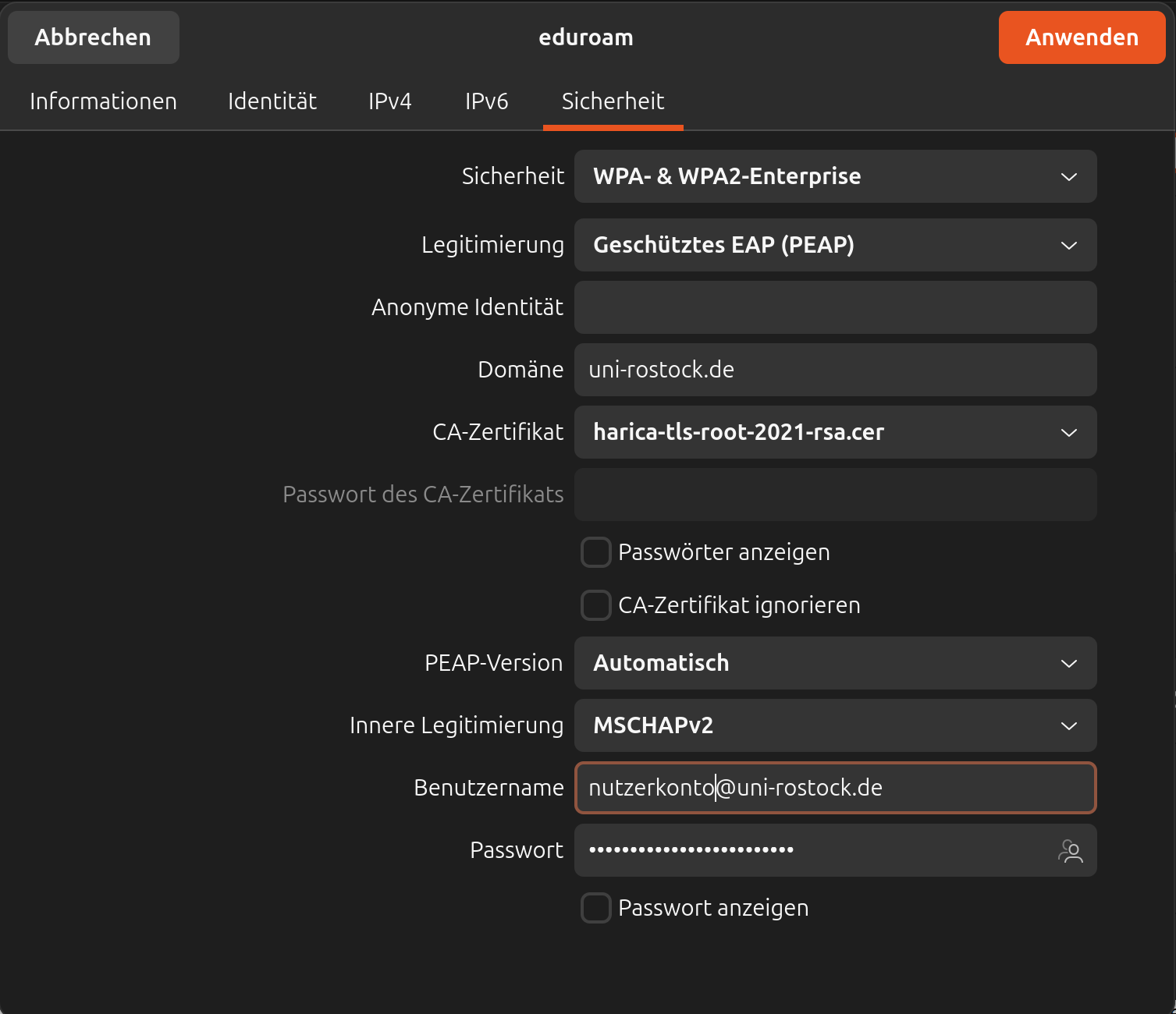Open the Identität tab

click(272, 101)
